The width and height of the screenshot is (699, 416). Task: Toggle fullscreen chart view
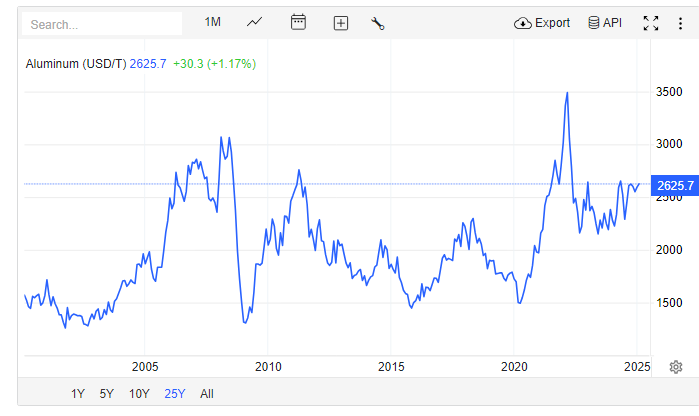[x=651, y=23]
